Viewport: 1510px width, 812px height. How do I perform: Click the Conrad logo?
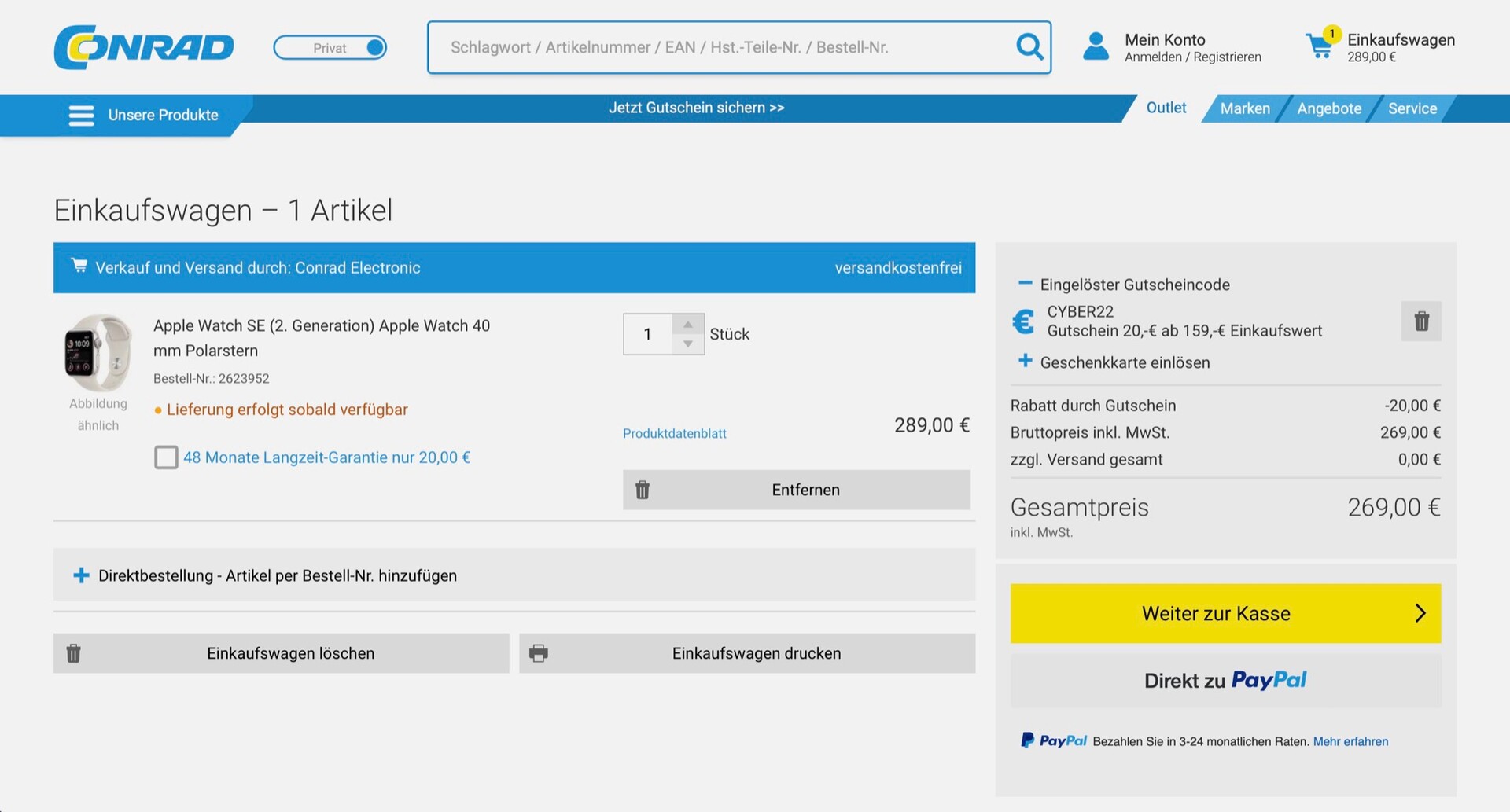click(x=144, y=47)
